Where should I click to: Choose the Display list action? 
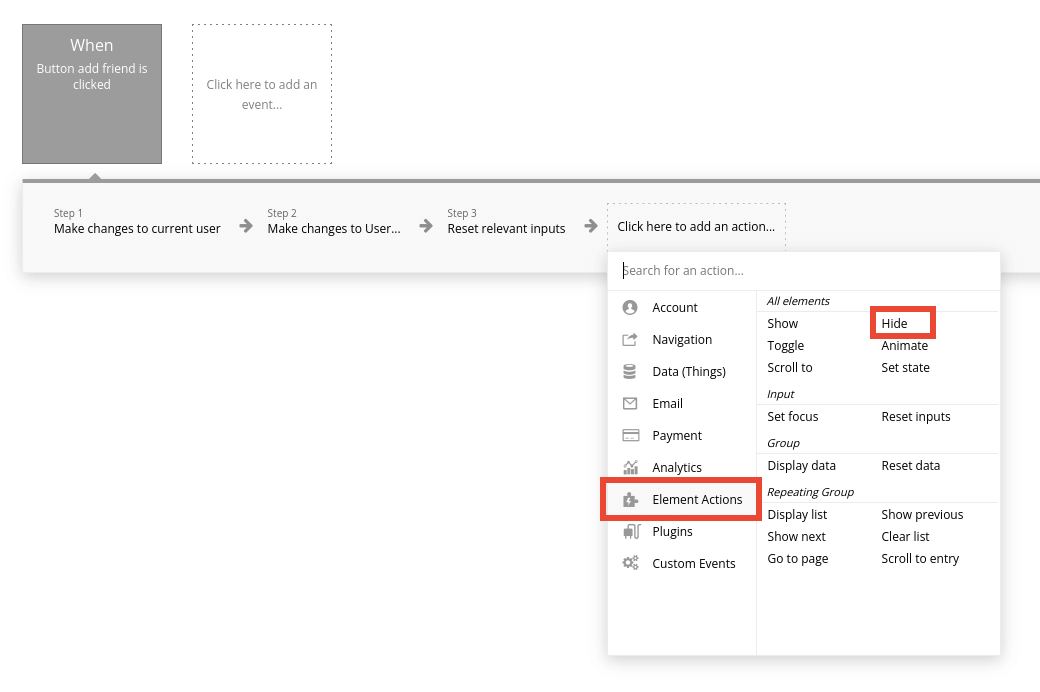point(797,515)
